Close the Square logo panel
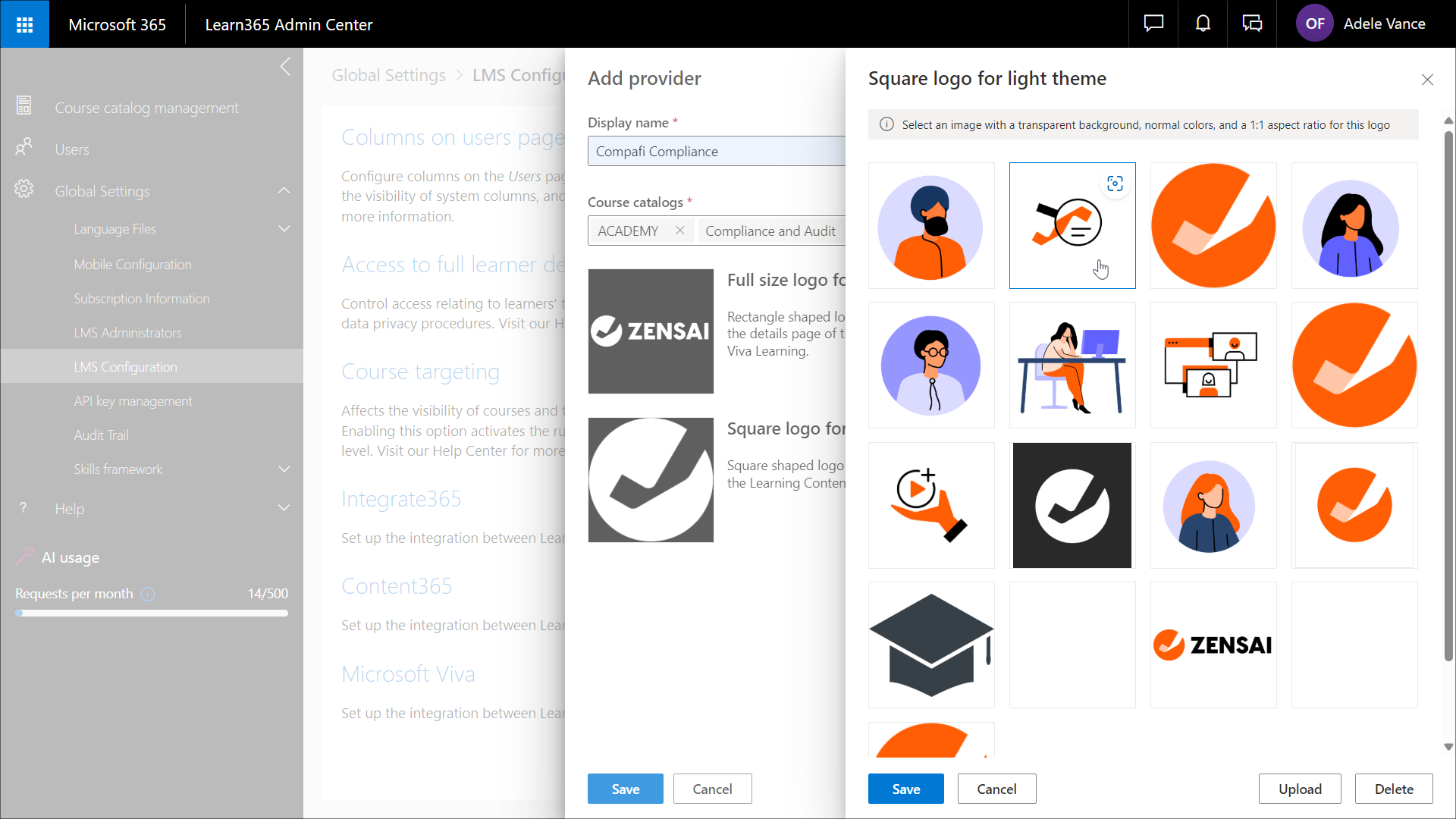The width and height of the screenshot is (1456, 819). click(x=1427, y=80)
